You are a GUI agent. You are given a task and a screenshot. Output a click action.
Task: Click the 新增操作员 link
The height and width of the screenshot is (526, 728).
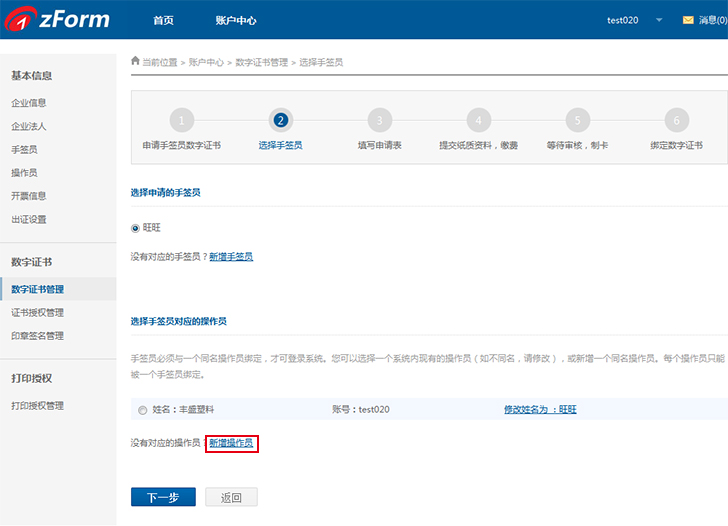click(231, 443)
